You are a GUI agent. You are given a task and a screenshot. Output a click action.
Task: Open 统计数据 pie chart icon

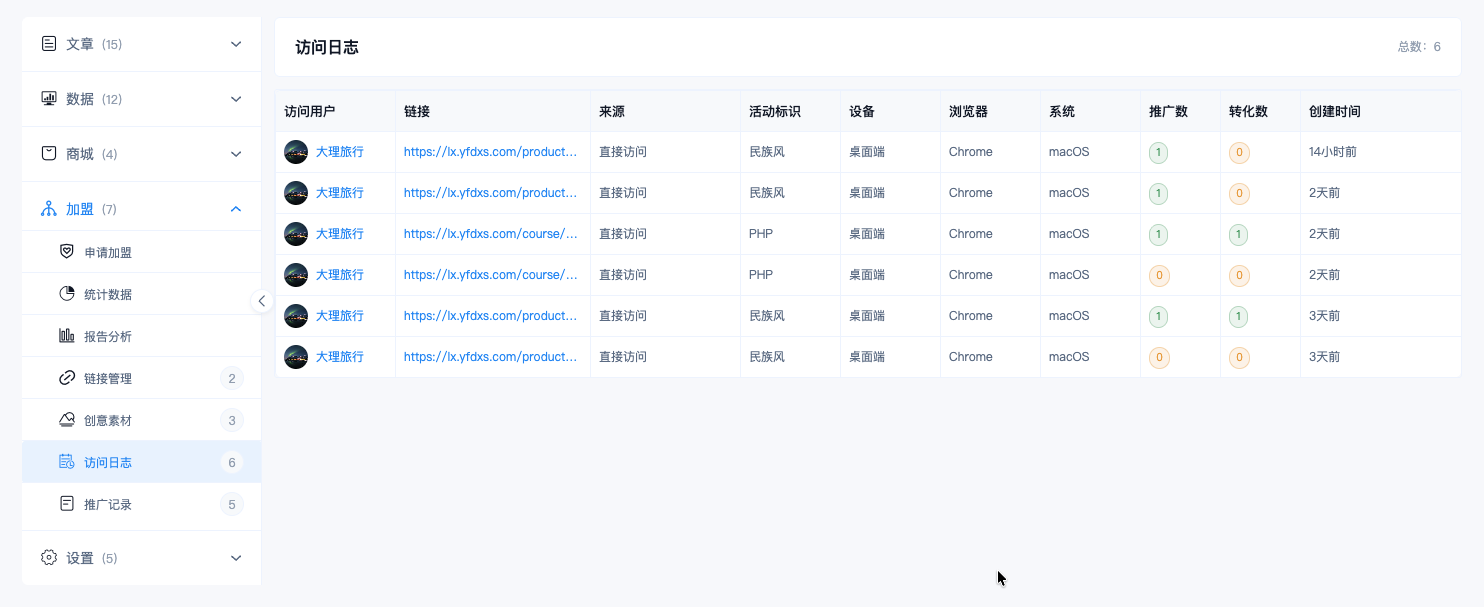pos(67,294)
